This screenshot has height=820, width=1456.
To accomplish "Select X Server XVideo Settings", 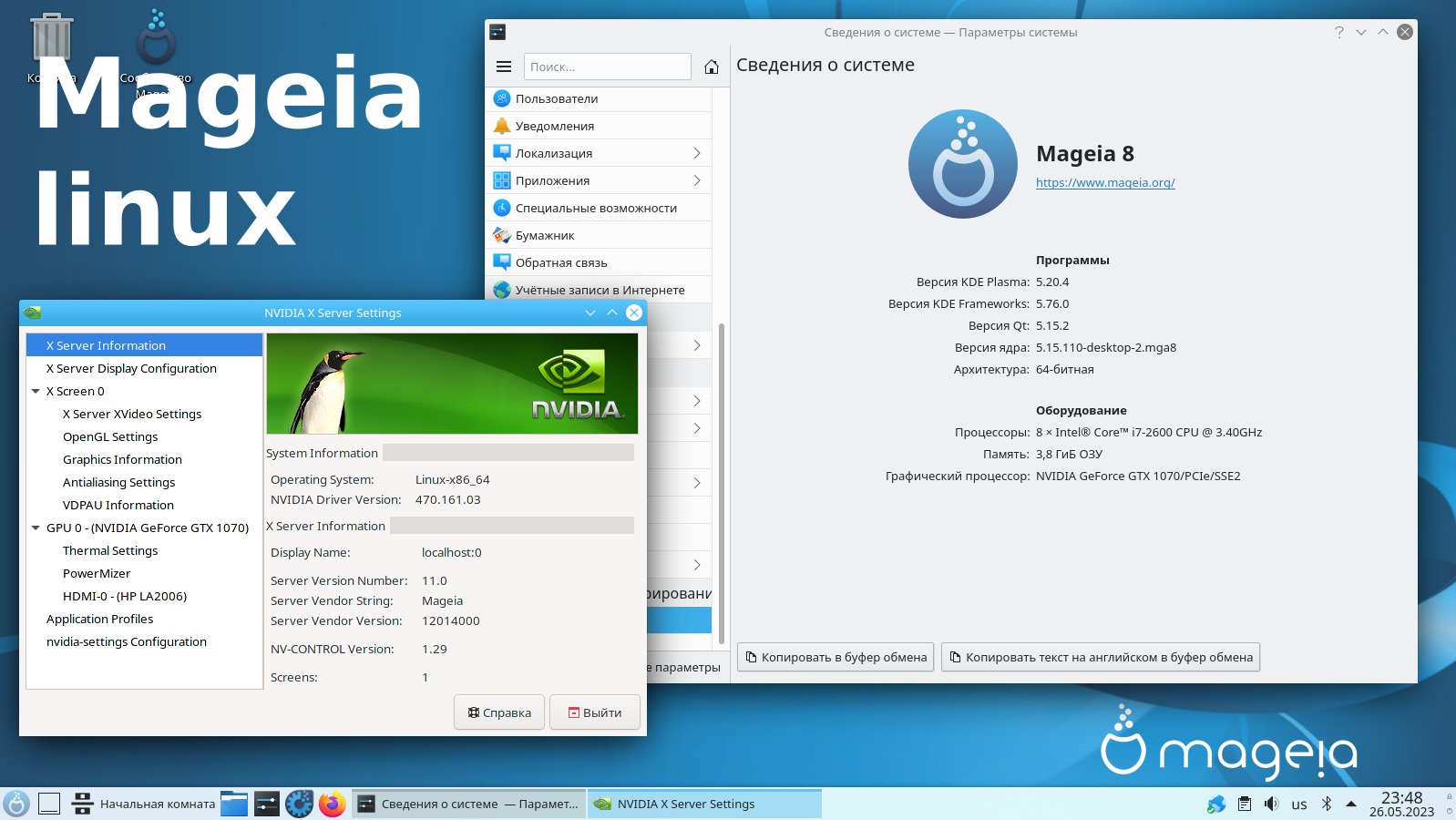I will tap(132, 414).
